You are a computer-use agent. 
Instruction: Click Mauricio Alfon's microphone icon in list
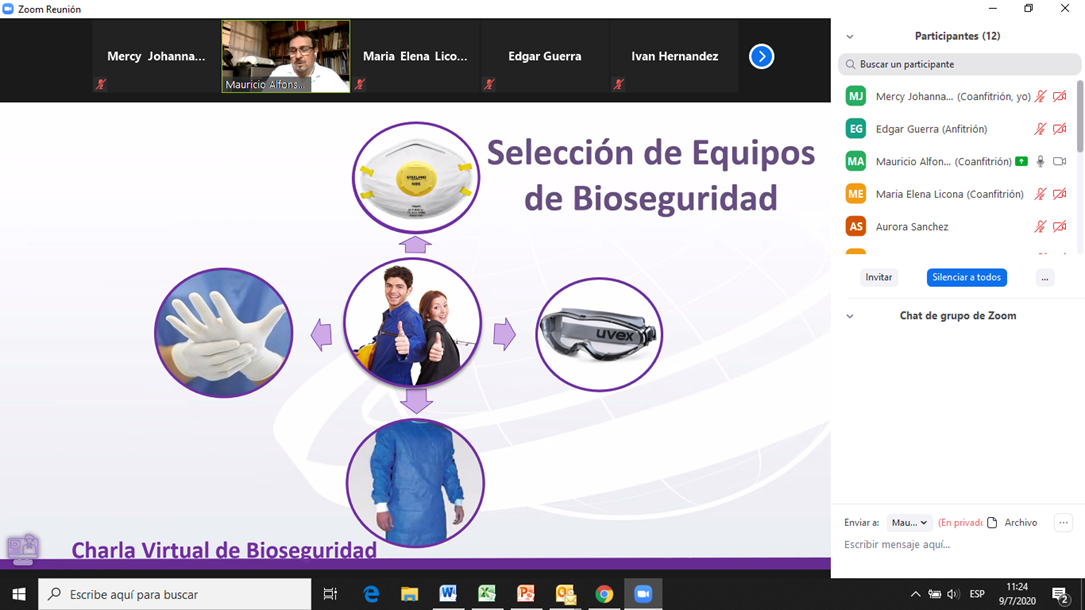1040,161
